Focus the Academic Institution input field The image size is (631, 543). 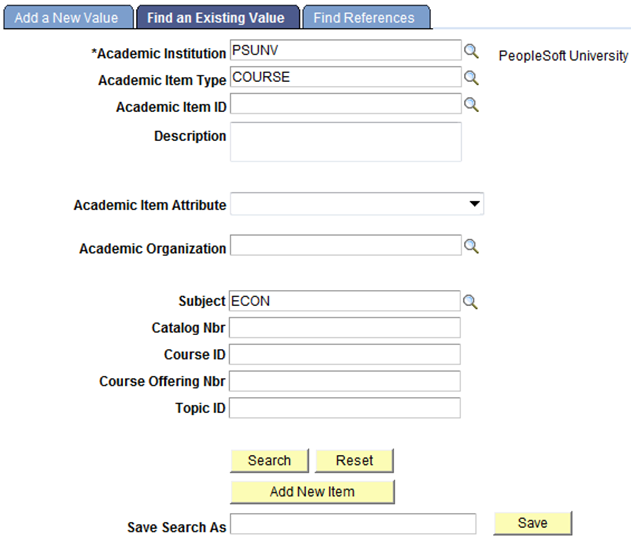345,50
